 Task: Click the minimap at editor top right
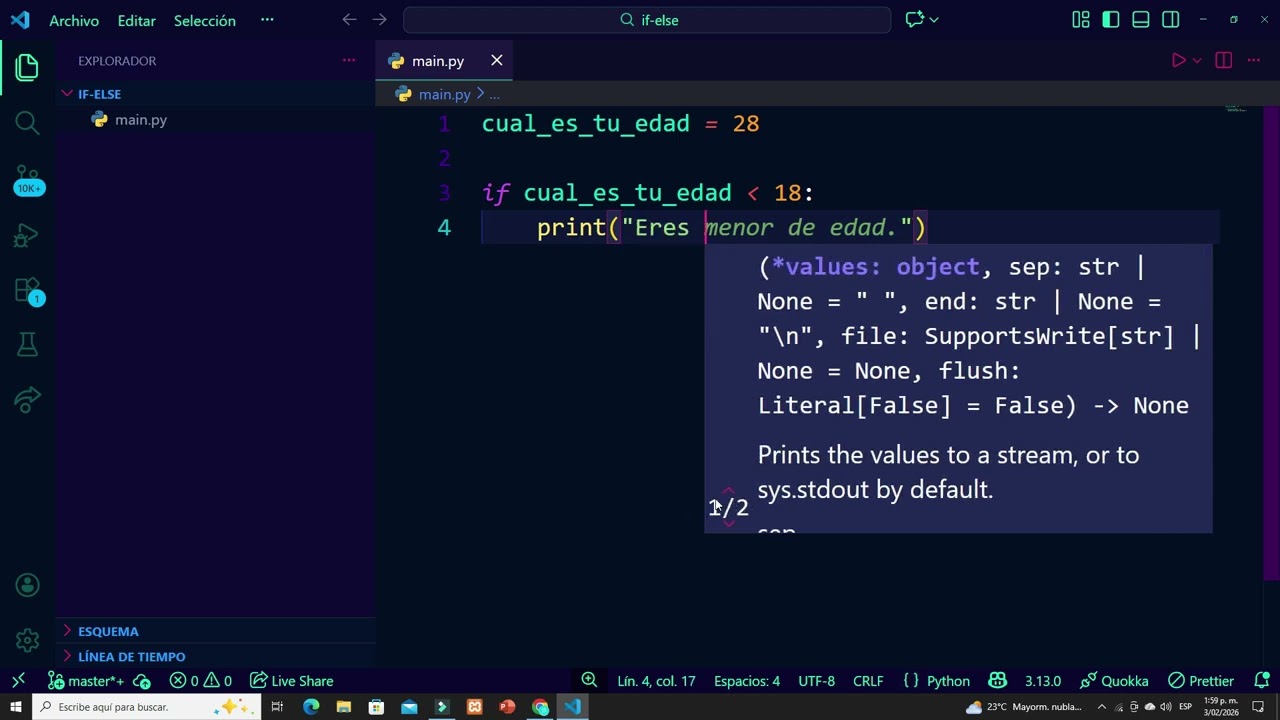pos(1236,108)
